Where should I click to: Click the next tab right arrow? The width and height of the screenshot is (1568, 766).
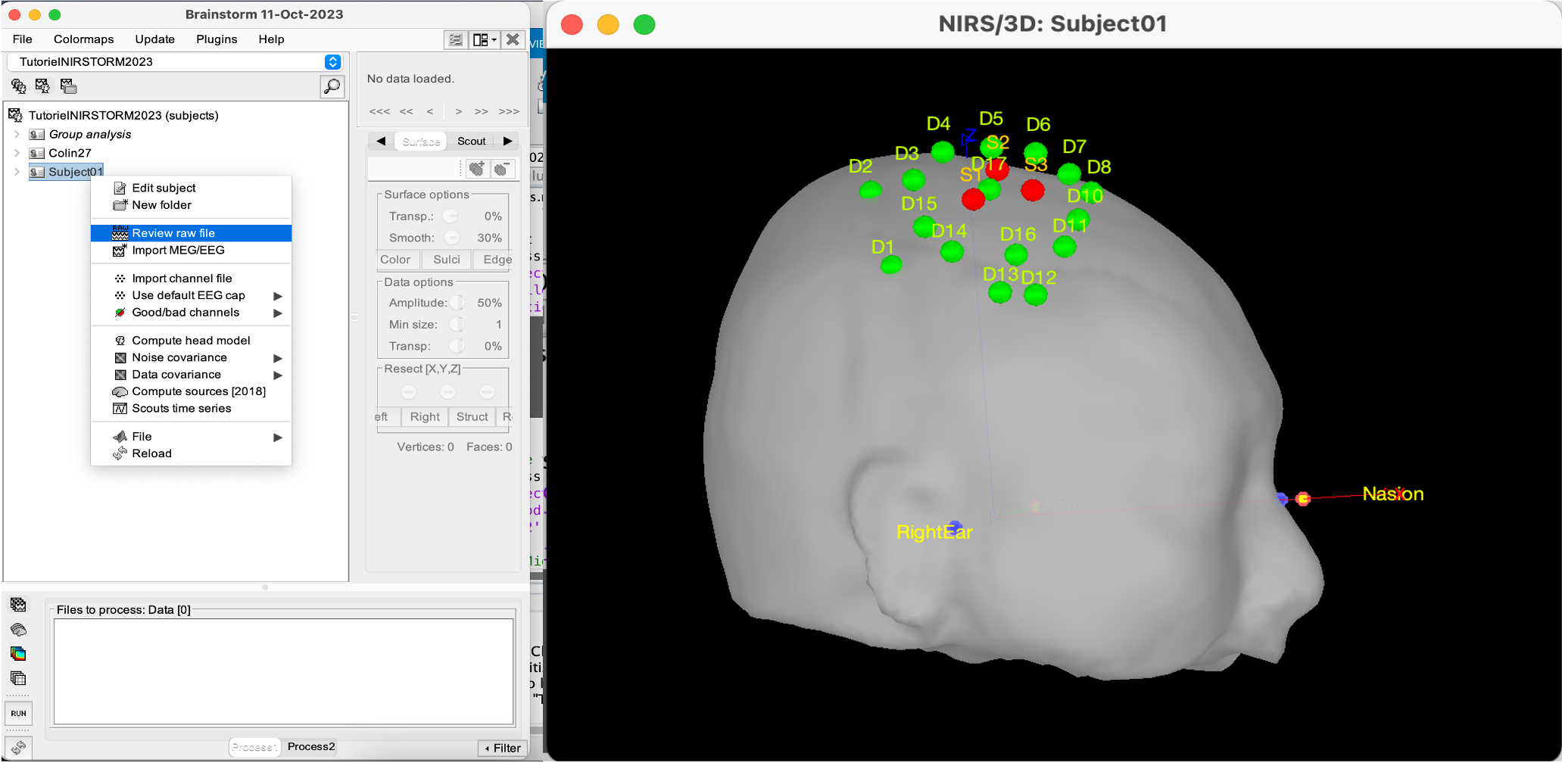[507, 142]
